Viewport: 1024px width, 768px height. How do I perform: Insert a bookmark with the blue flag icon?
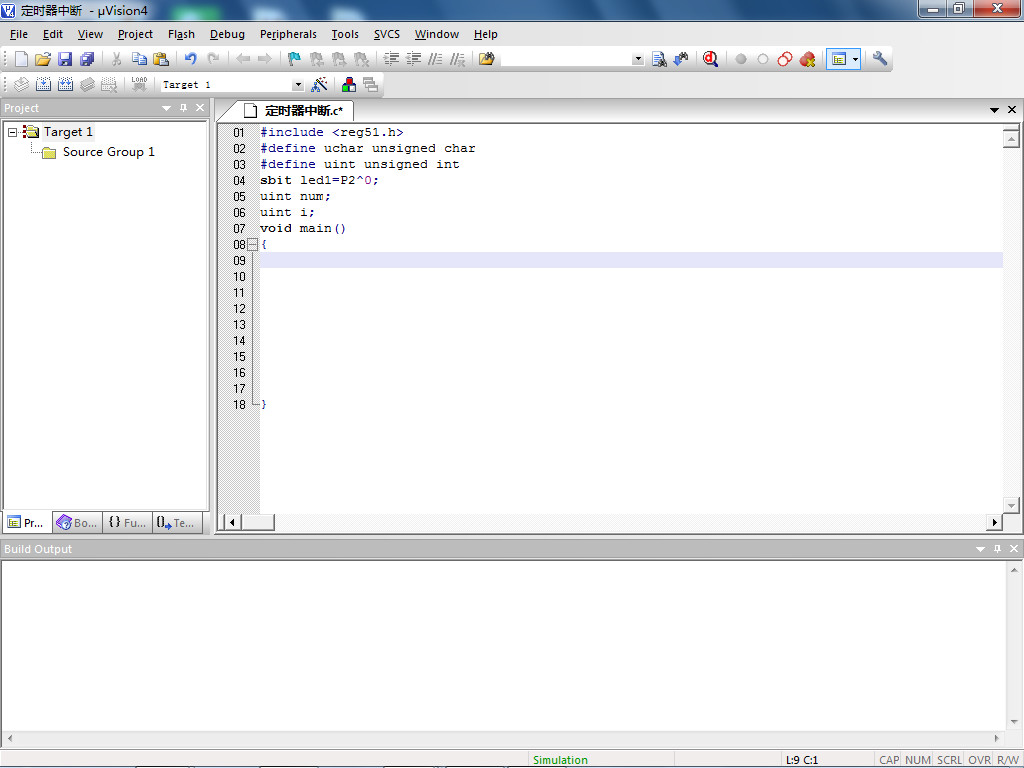[295, 59]
